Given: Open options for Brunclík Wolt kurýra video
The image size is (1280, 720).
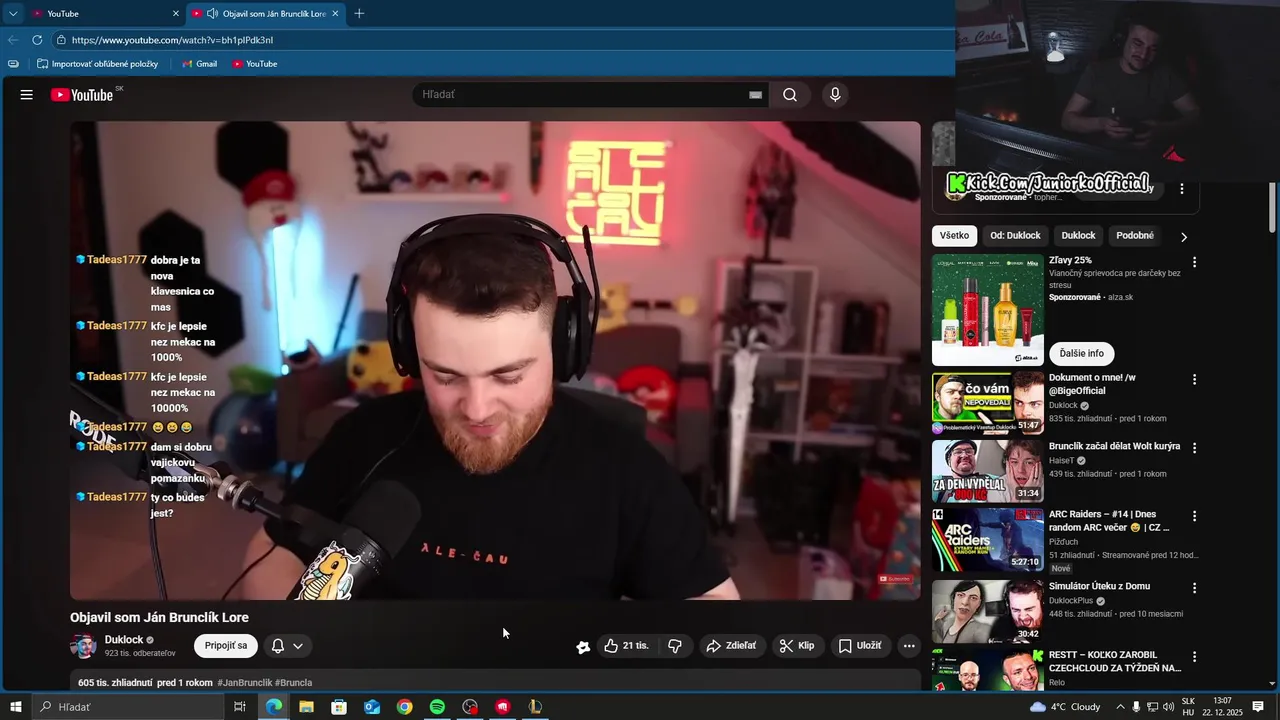Looking at the screenshot, I should tap(1193, 448).
